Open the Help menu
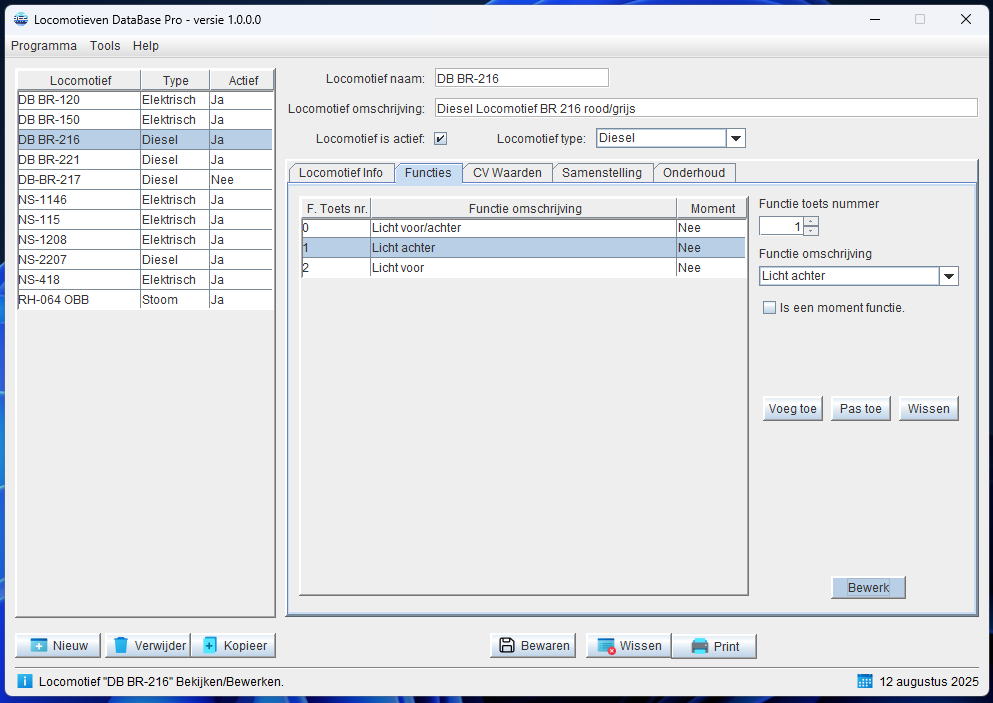The width and height of the screenshot is (993, 703). click(146, 46)
